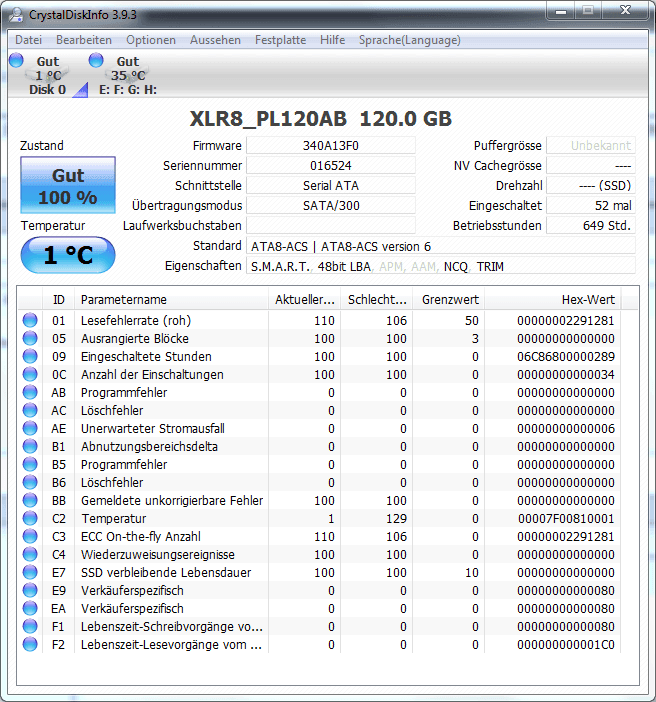This screenshot has width=656, height=702.
Task: Click status orb of AC Löschfehler row
Action: pos(30,410)
